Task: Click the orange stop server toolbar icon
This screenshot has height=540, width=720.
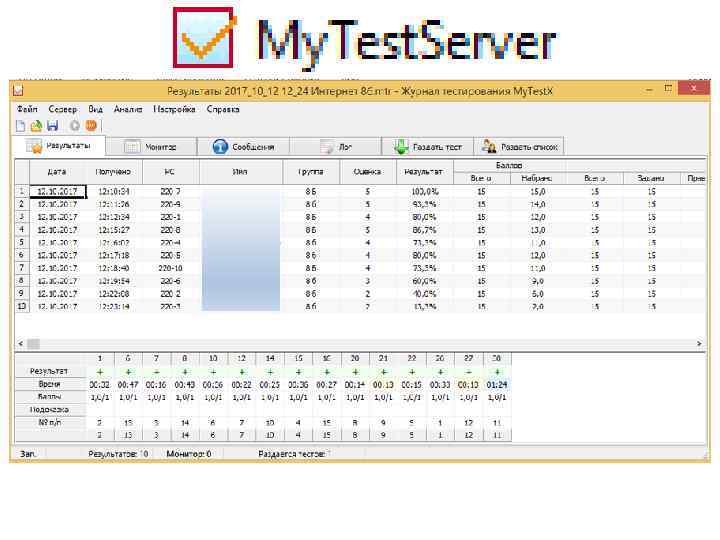Action: tap(91, 125)
